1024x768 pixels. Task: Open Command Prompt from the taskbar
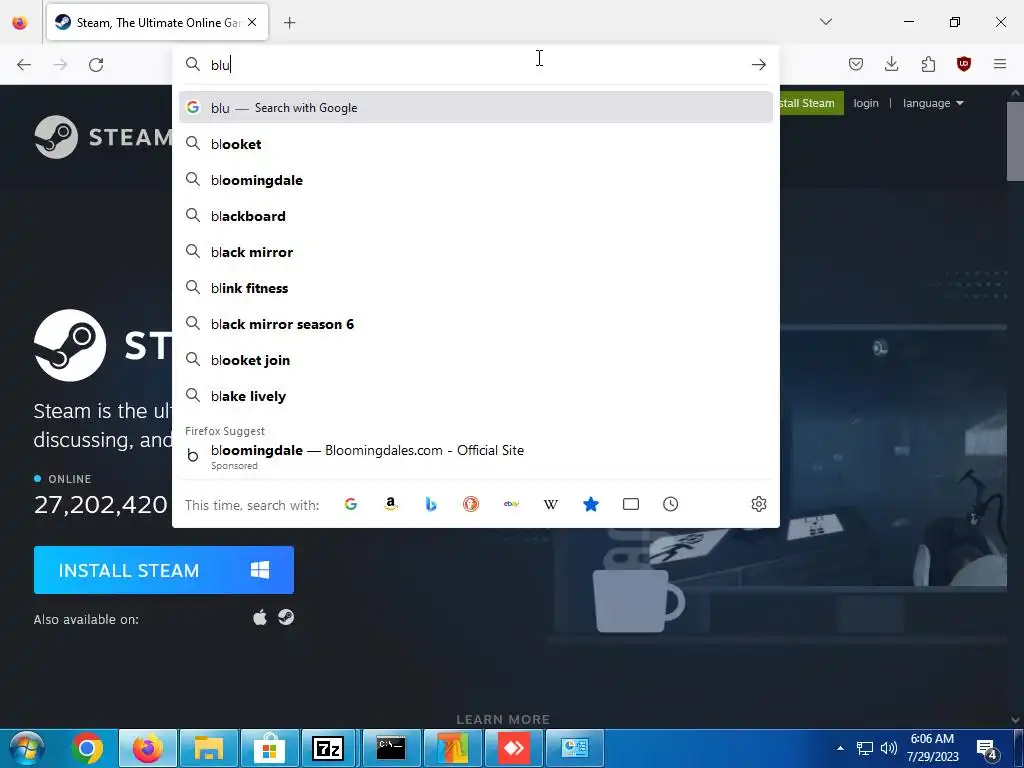(x=391, y=748)
